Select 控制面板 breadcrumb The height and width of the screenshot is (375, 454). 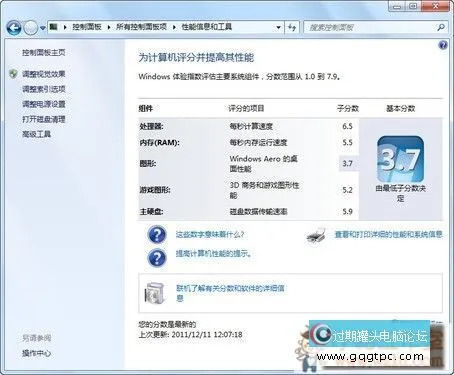[x=87, y=27]
